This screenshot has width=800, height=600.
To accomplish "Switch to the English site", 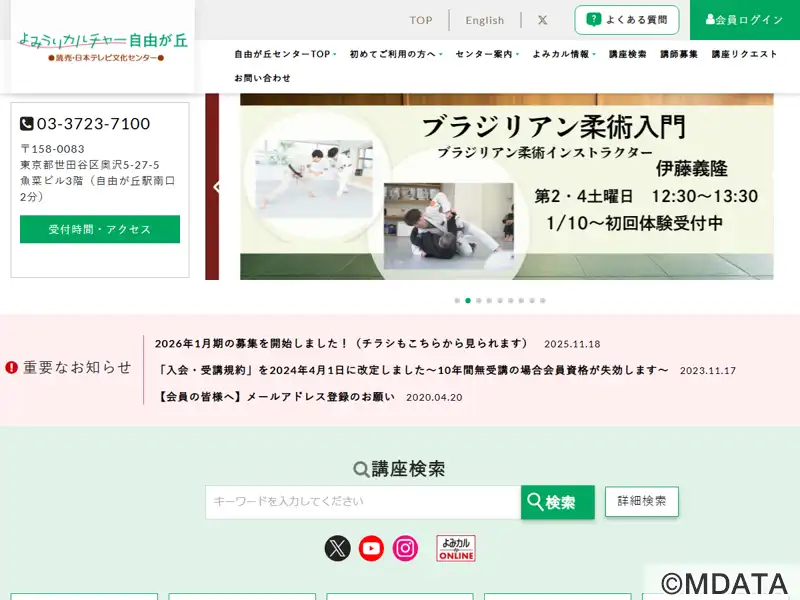I will click(485, 20).
